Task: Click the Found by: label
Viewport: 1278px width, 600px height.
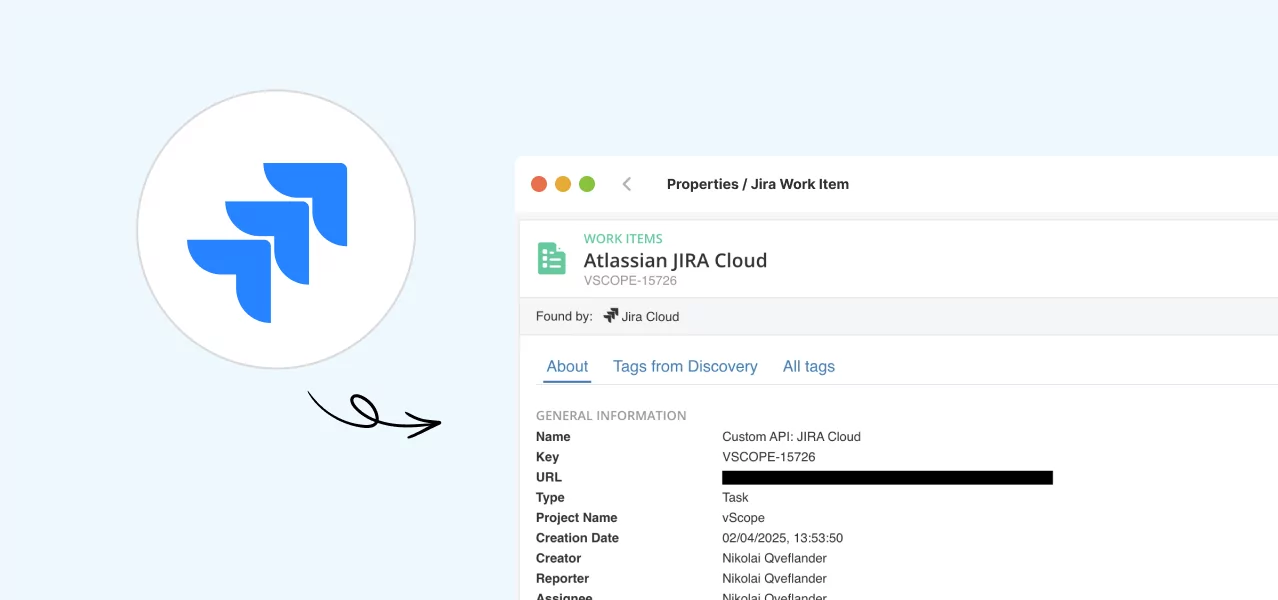Action: pyautogui.click(x=564, y=316)
